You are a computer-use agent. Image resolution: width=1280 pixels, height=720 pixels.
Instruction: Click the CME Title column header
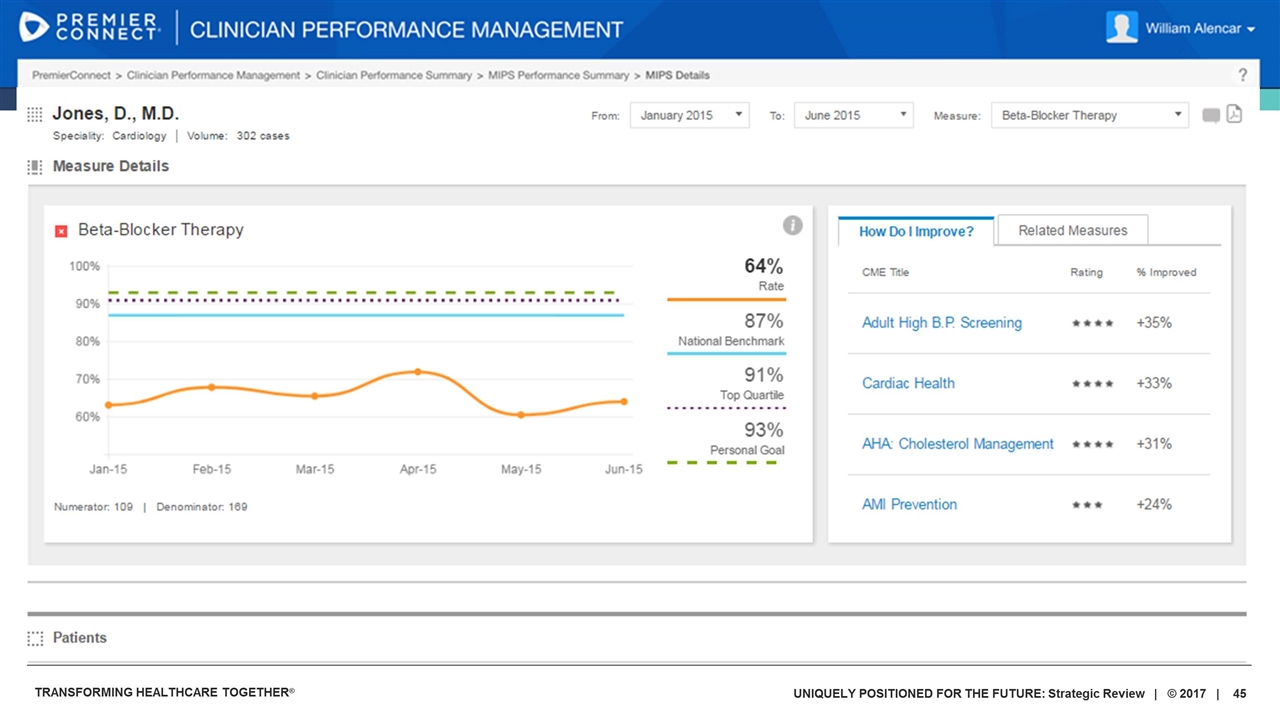[x=885, y=272]
